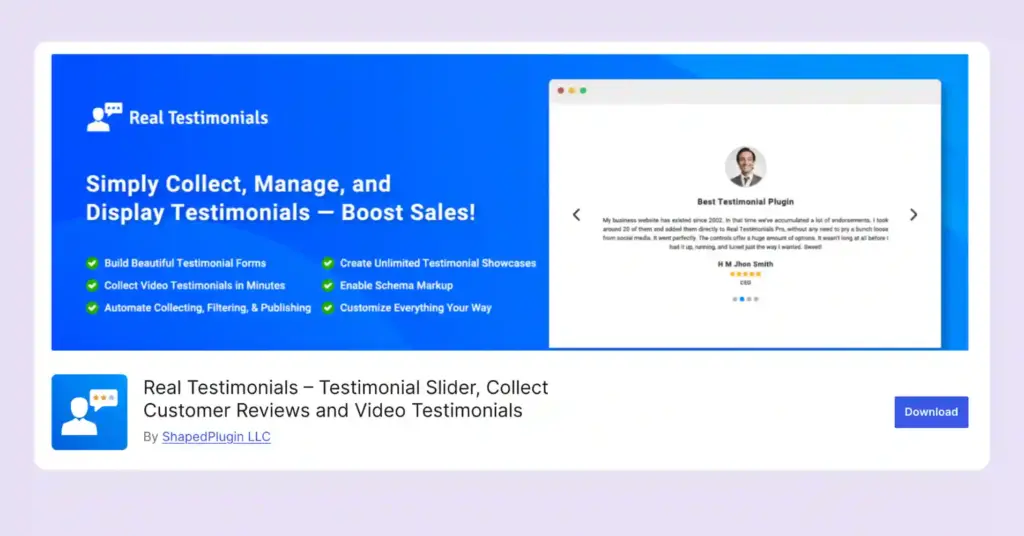Click the Download button
This screenshot has height=536, width=1024.
point(931,412)
